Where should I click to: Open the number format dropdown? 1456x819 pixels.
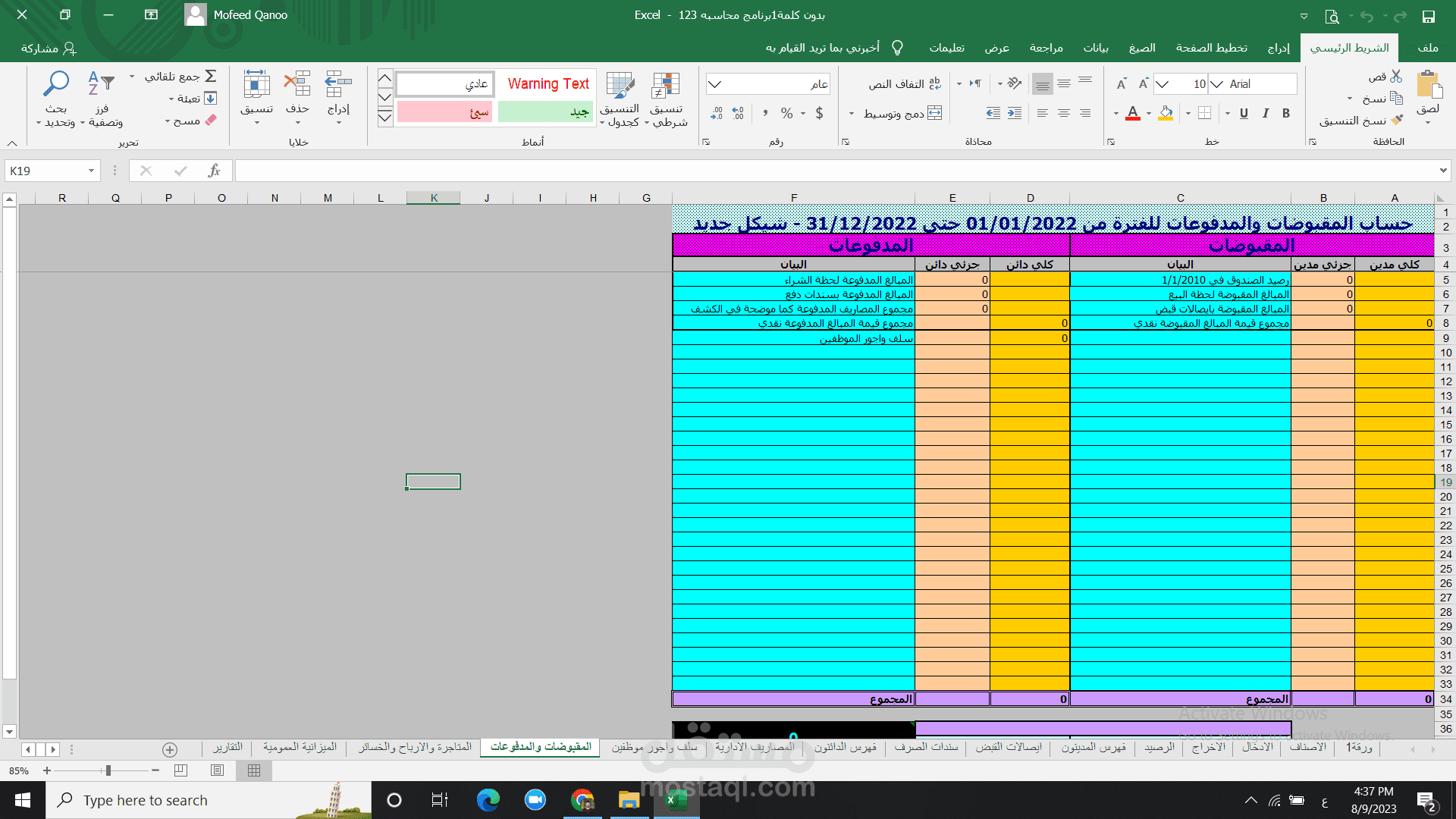[715, 84]
